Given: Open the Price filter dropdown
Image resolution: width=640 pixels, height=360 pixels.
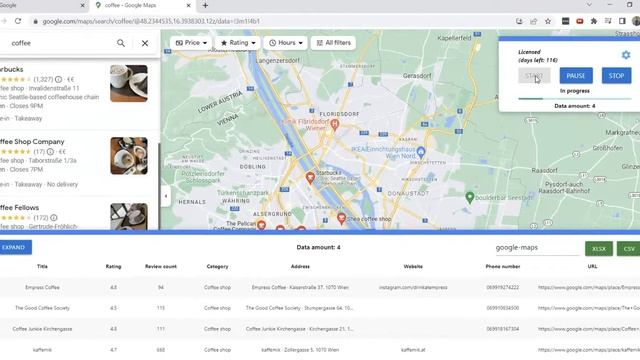Looking at the screenshot, I should [x=191, y=42].
